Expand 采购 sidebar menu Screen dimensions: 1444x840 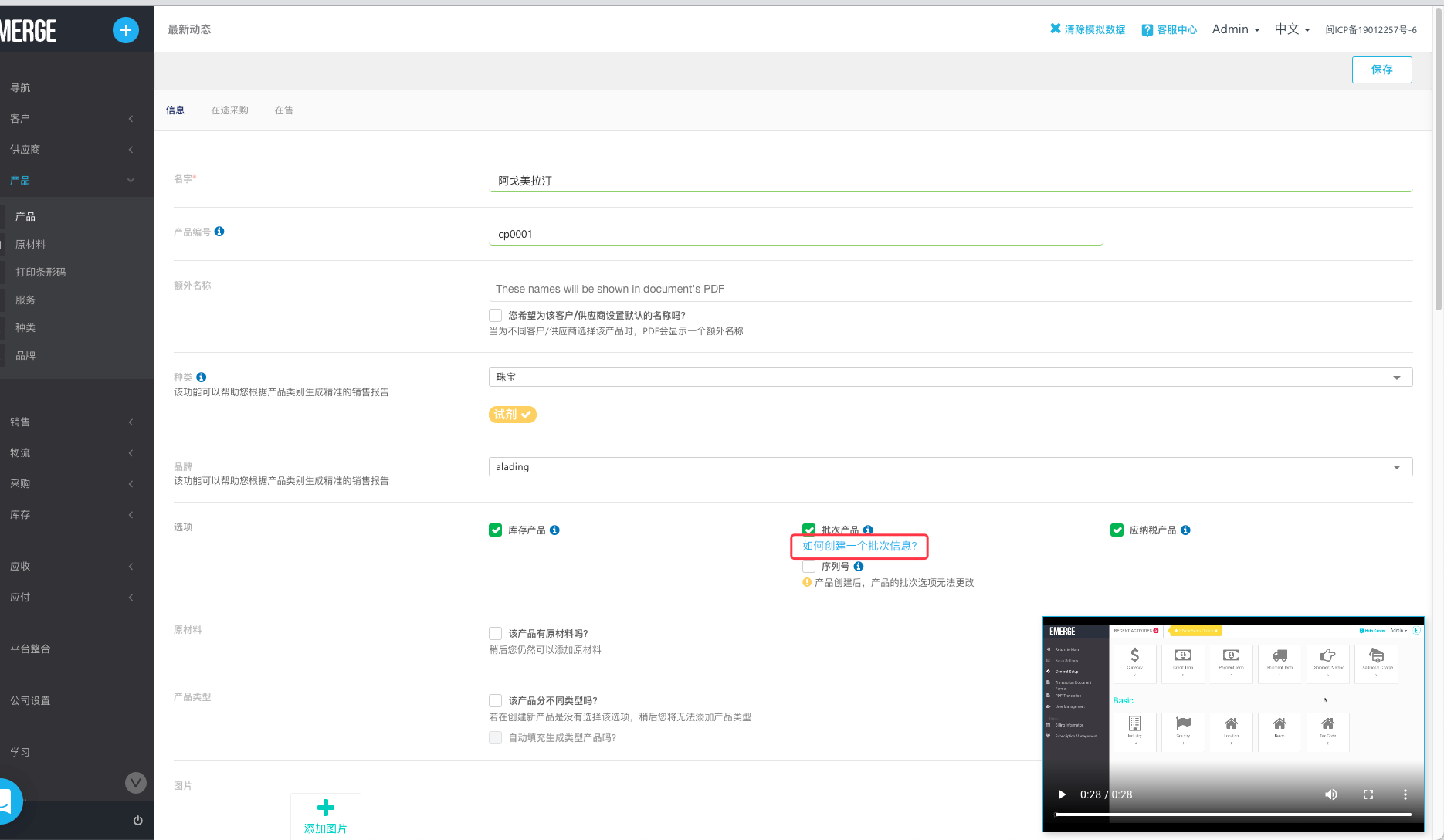[x=77, y=483]
